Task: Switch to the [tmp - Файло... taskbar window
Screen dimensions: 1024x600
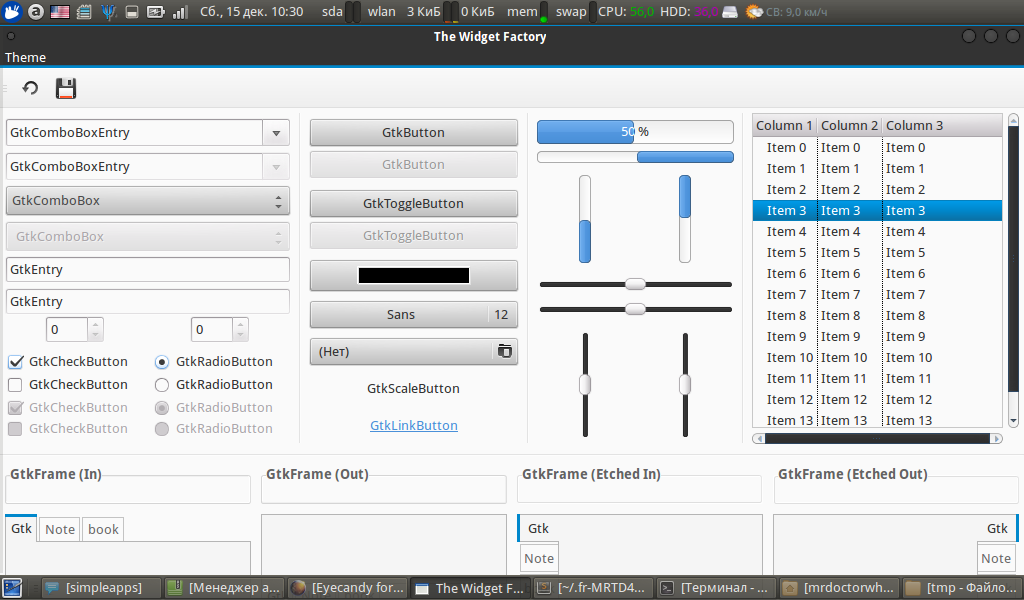Action: (x=962, y=588)
